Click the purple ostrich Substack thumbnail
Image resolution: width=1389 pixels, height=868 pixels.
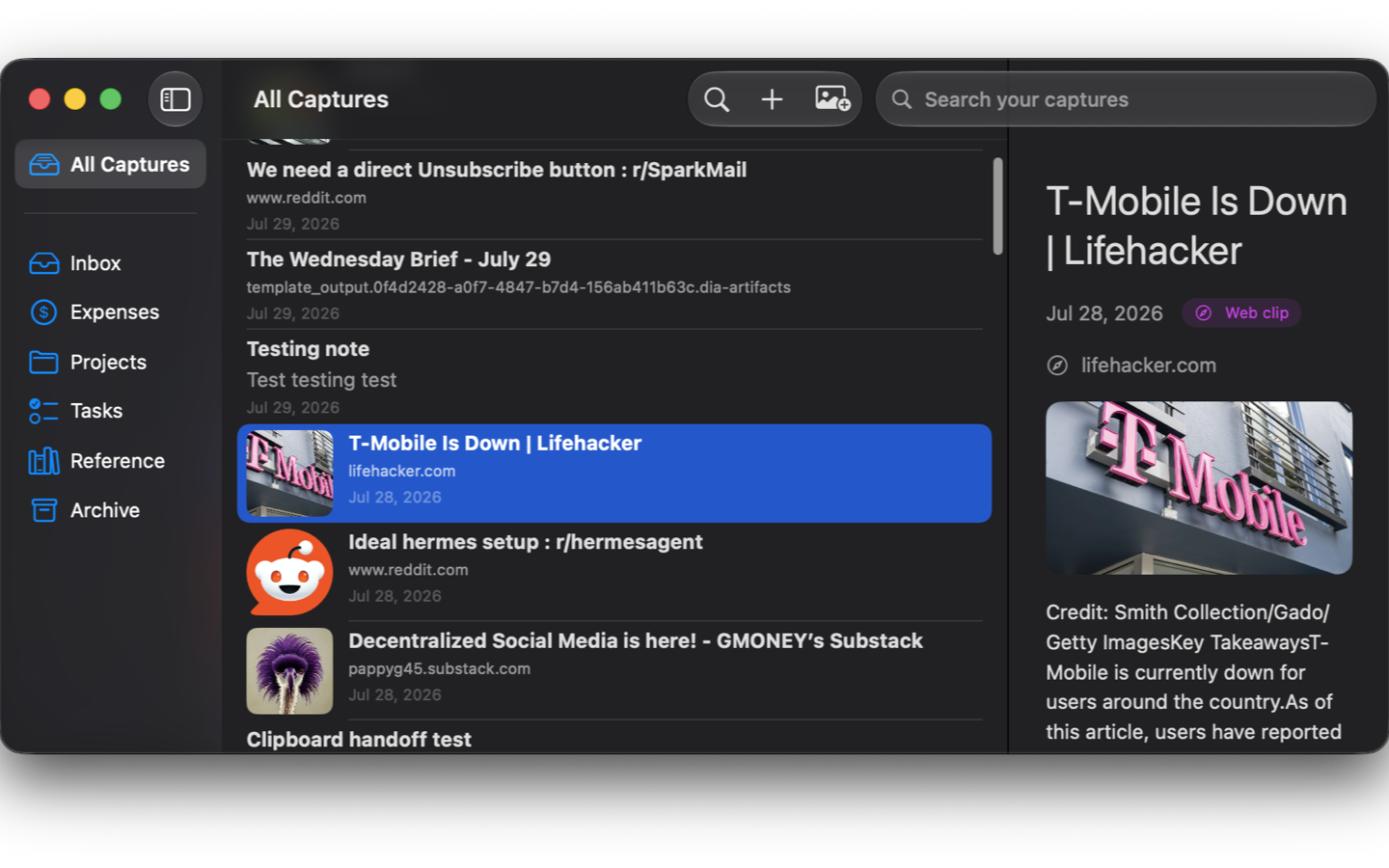click(x=289, y=671)
